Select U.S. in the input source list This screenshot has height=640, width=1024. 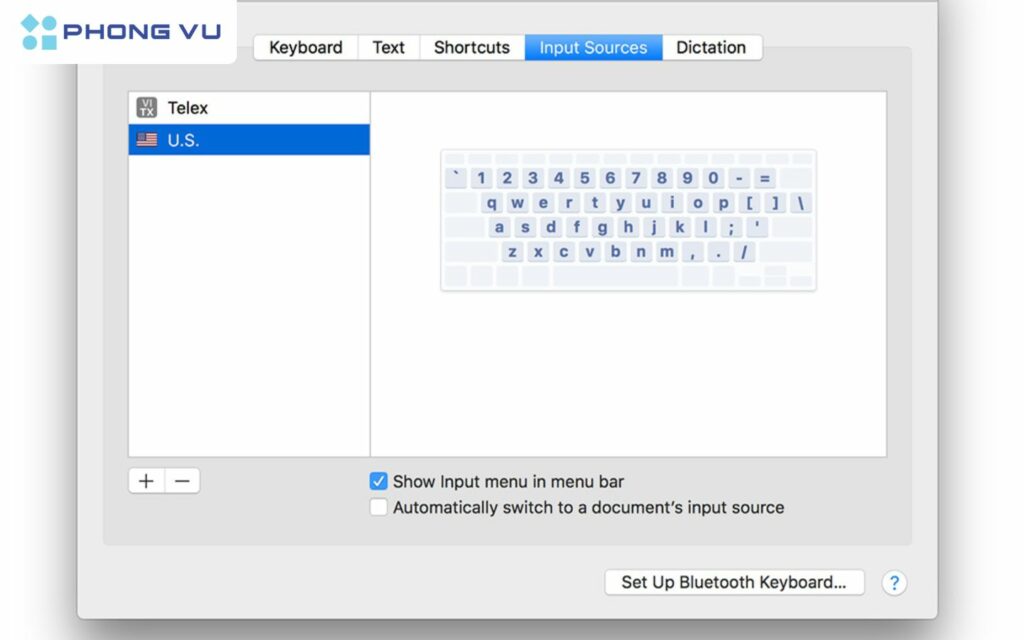183,140
